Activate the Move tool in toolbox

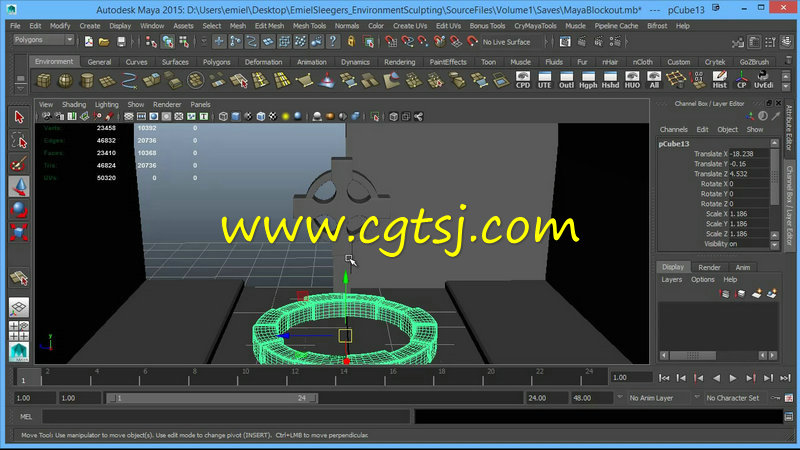tap(19, 187)
